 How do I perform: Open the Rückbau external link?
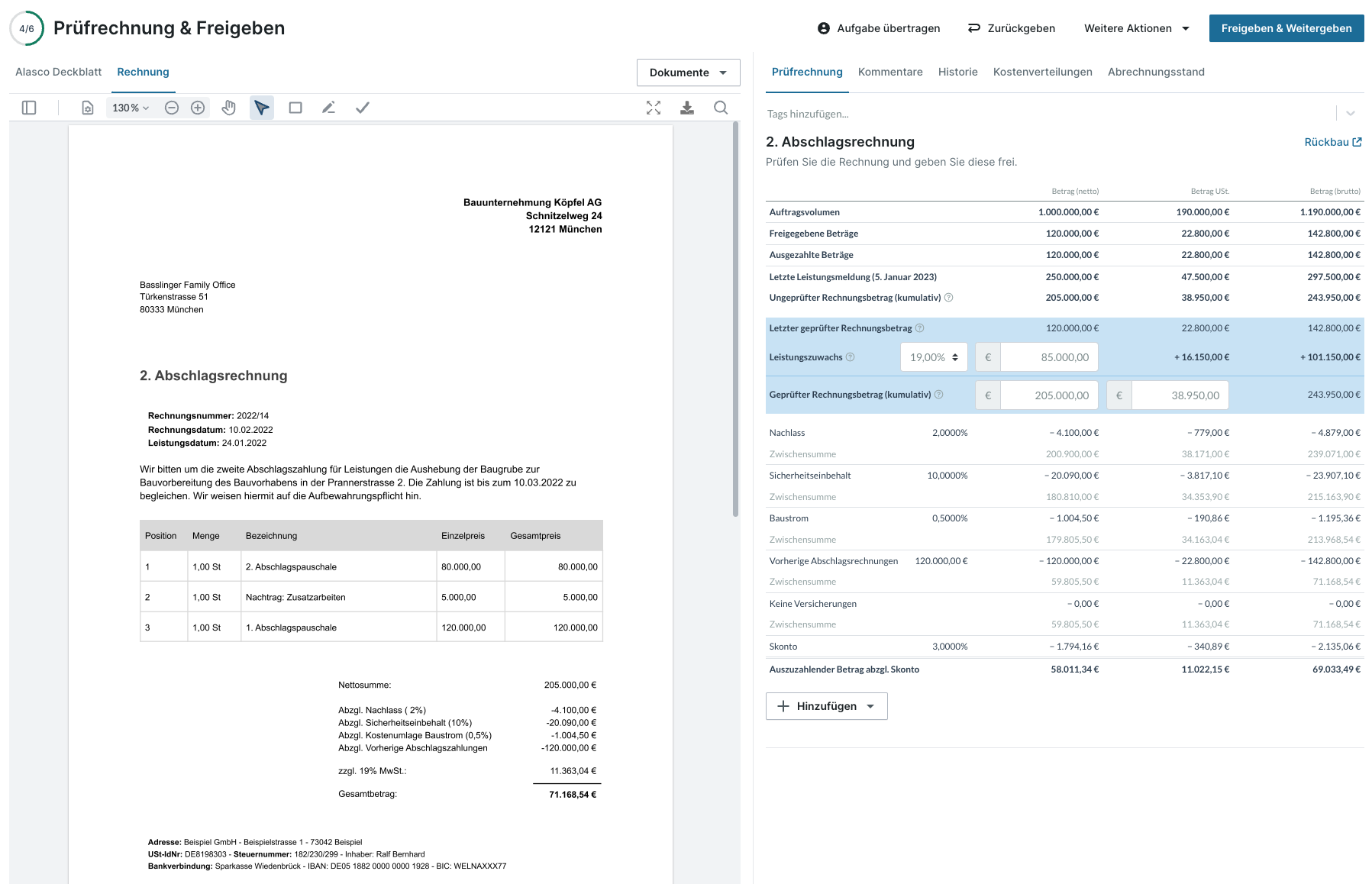tap(1332, 142)
